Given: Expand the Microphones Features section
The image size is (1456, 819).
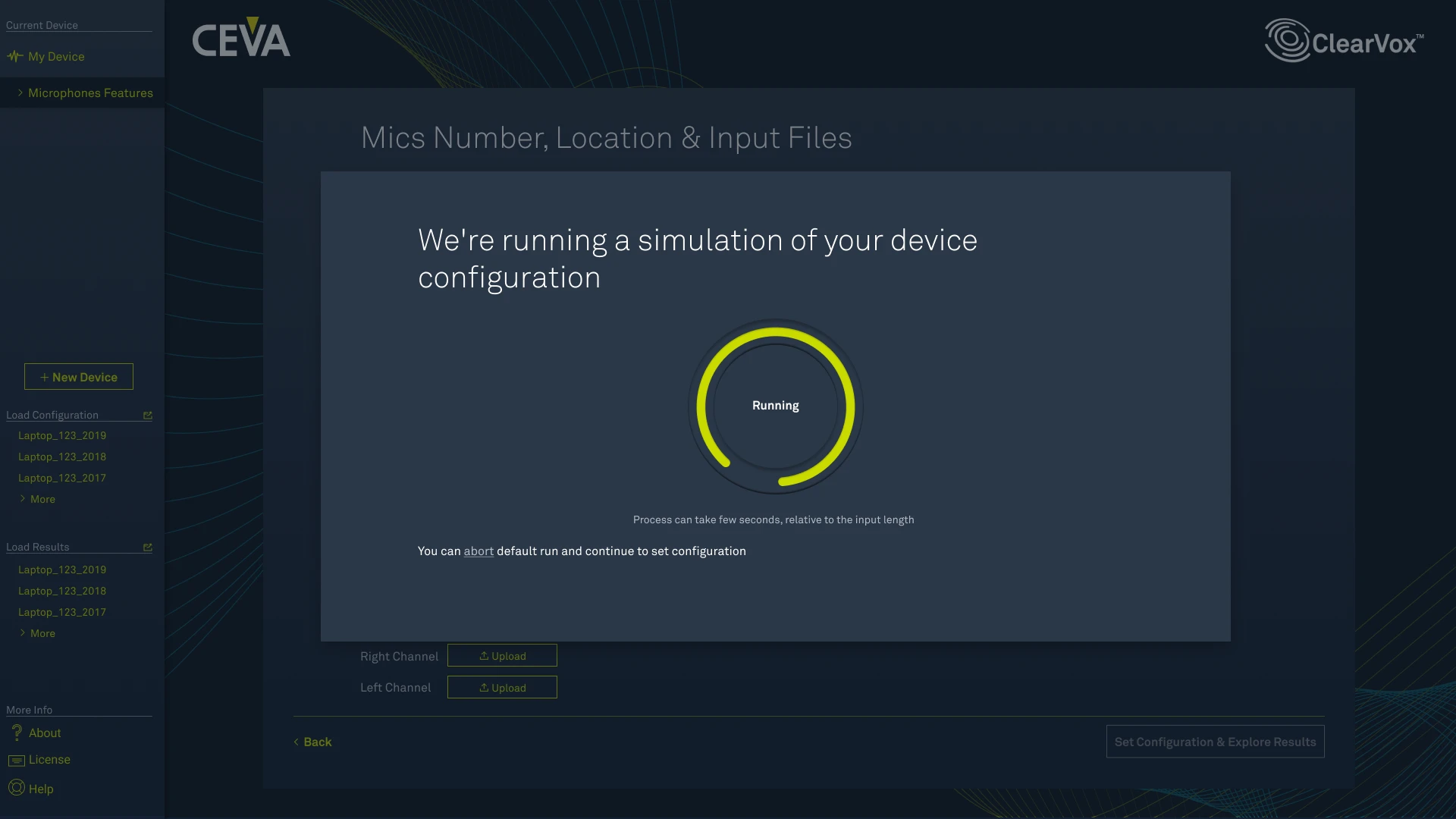Looking at the screenshot, I should (89, 93).
